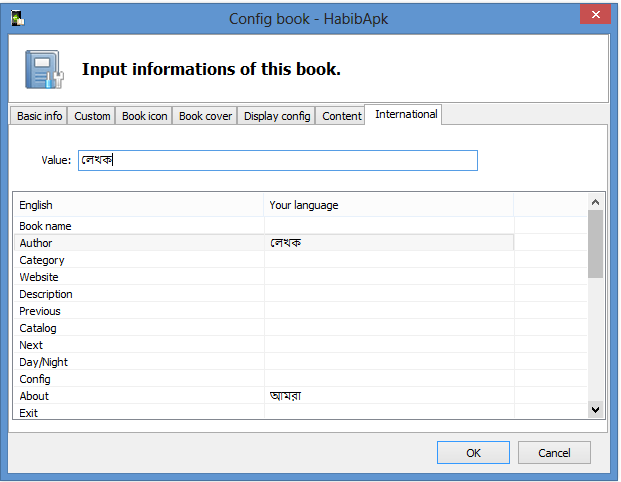Select the Book name row
Image resolution: width=621 pixels, height=482 pixels.
(264, 226)
